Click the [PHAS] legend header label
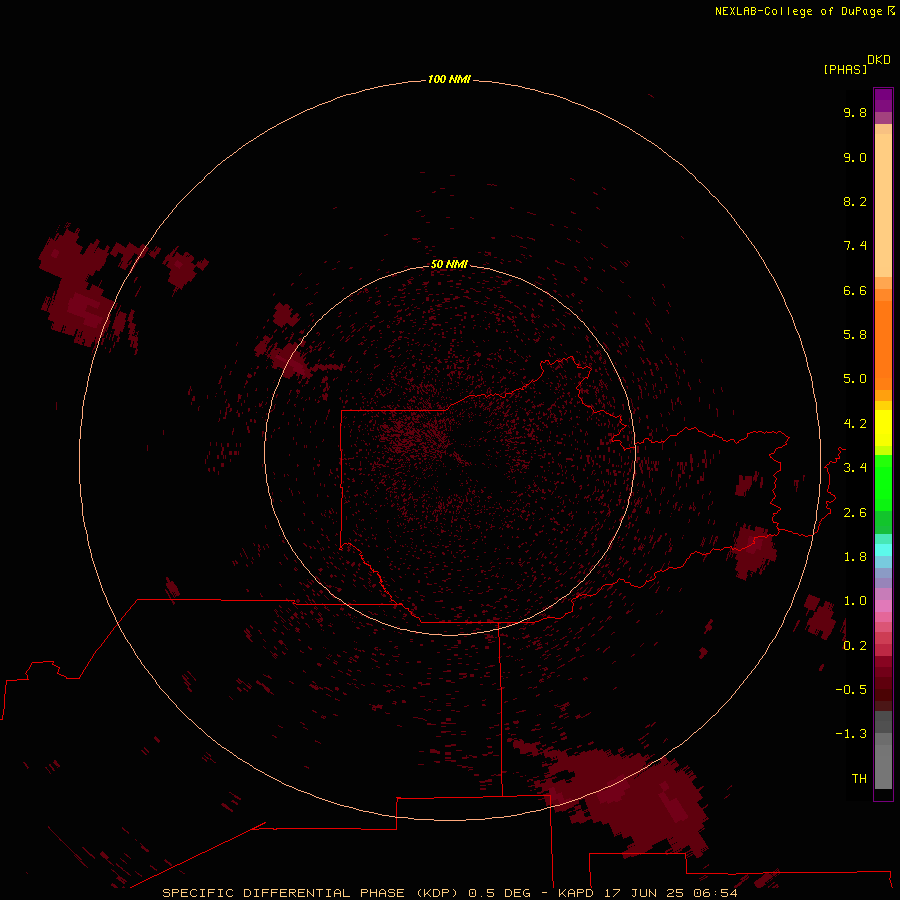 coord(845,69)
